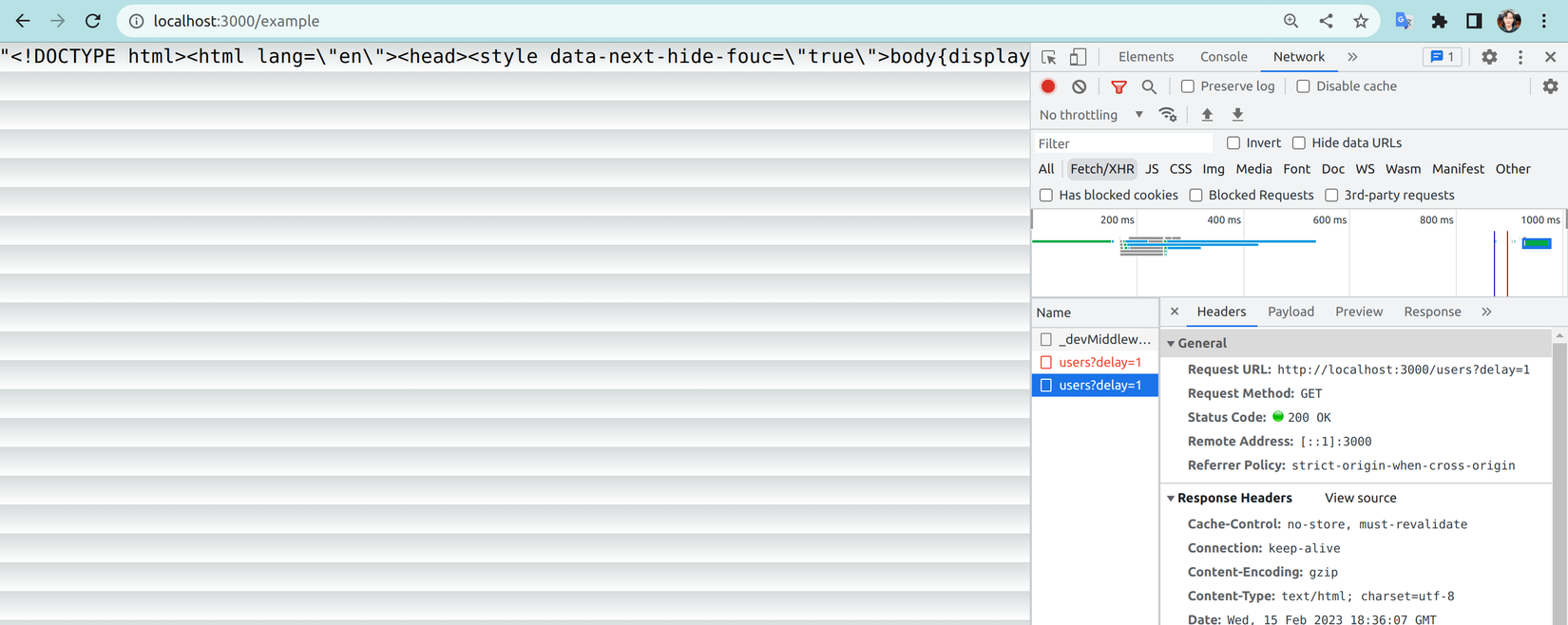
Task: Open Network panel settings gear
Action: [x=1551, y=86]
